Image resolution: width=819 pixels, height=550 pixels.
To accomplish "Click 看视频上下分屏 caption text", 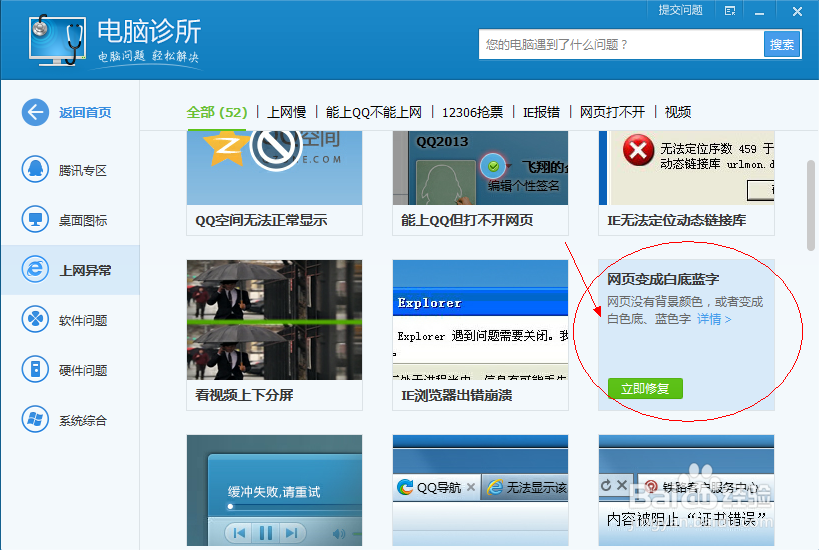I will pyautogui.click(x=244, y=395).
